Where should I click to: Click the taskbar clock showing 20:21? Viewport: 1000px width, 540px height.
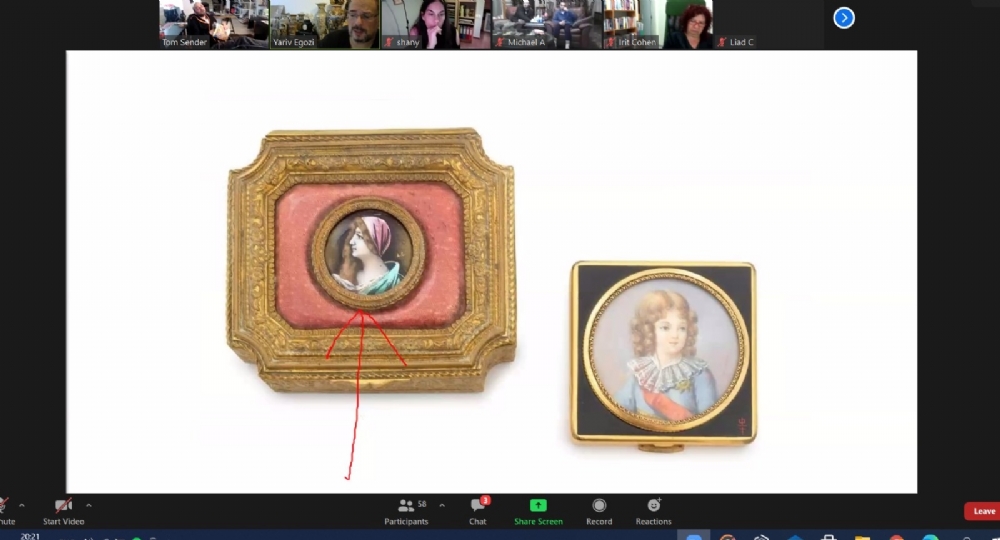coord(30,536)
